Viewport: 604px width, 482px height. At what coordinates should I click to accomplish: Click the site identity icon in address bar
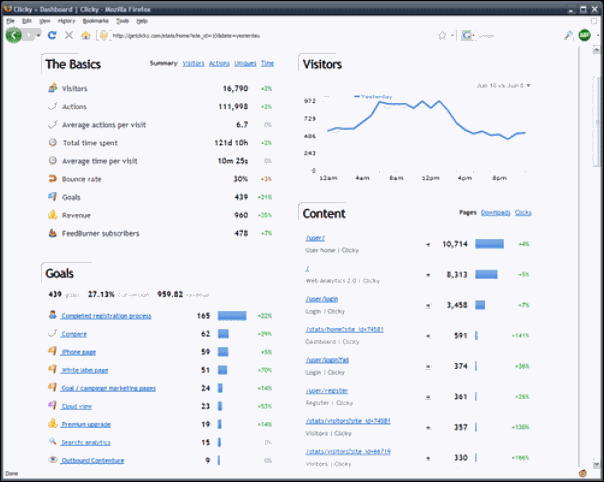pyautogui.click(x=103, y=36)
